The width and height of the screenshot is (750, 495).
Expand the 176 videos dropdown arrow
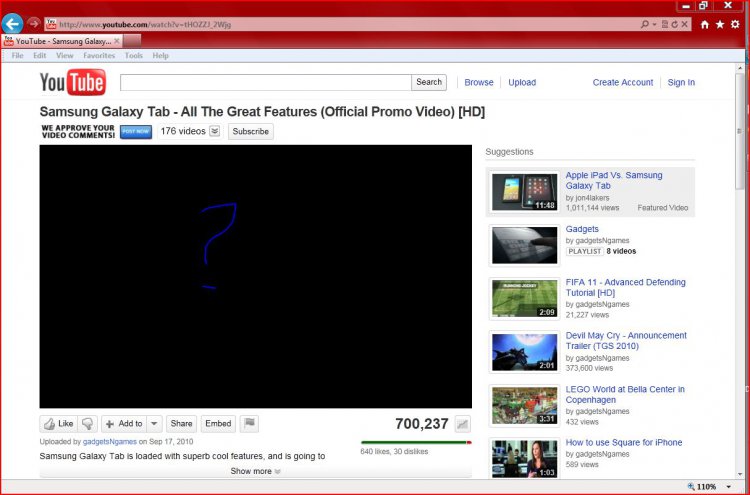point(215,131)
